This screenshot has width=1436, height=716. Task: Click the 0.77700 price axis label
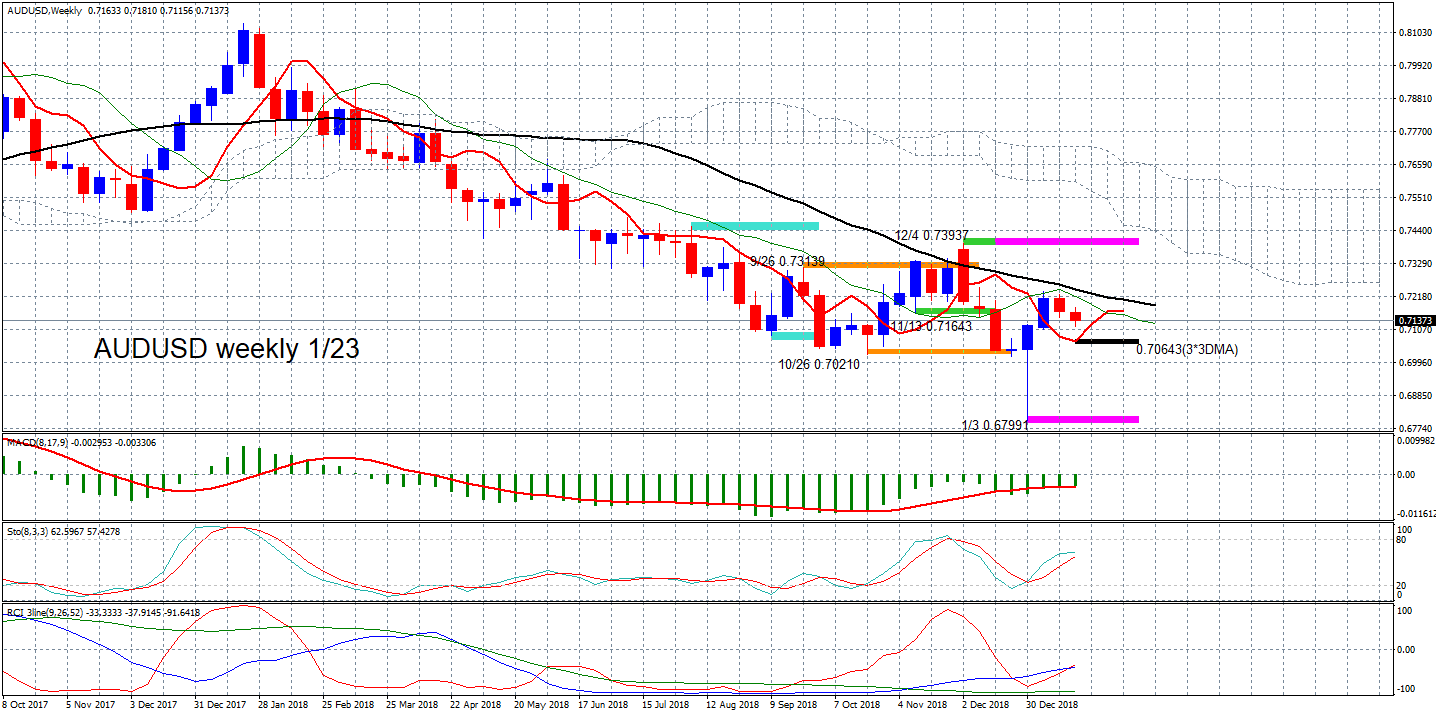[1414, 132]
